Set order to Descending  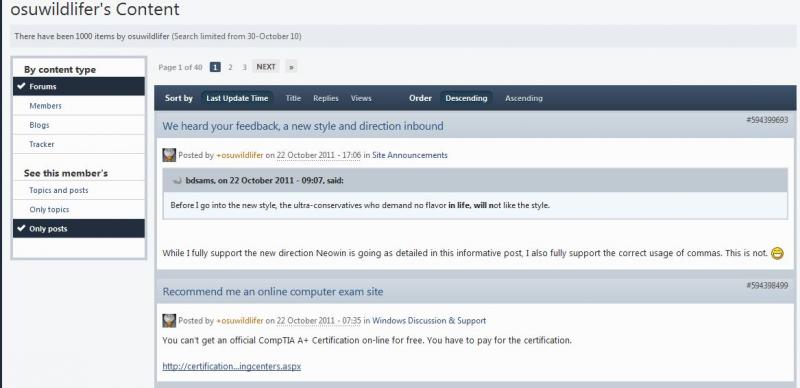[466, 99]
